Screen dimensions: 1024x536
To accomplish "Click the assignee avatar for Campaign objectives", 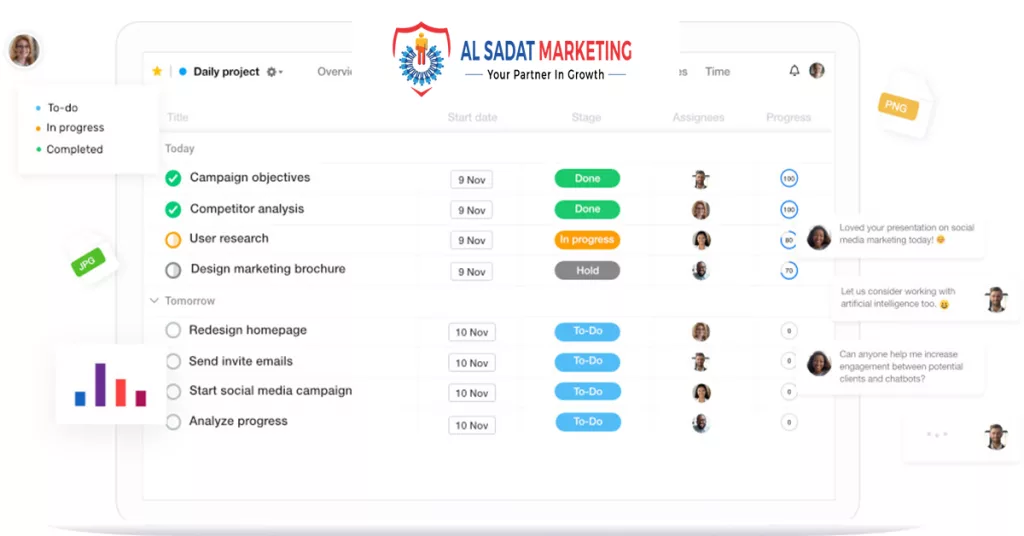I will coord(701,179).
